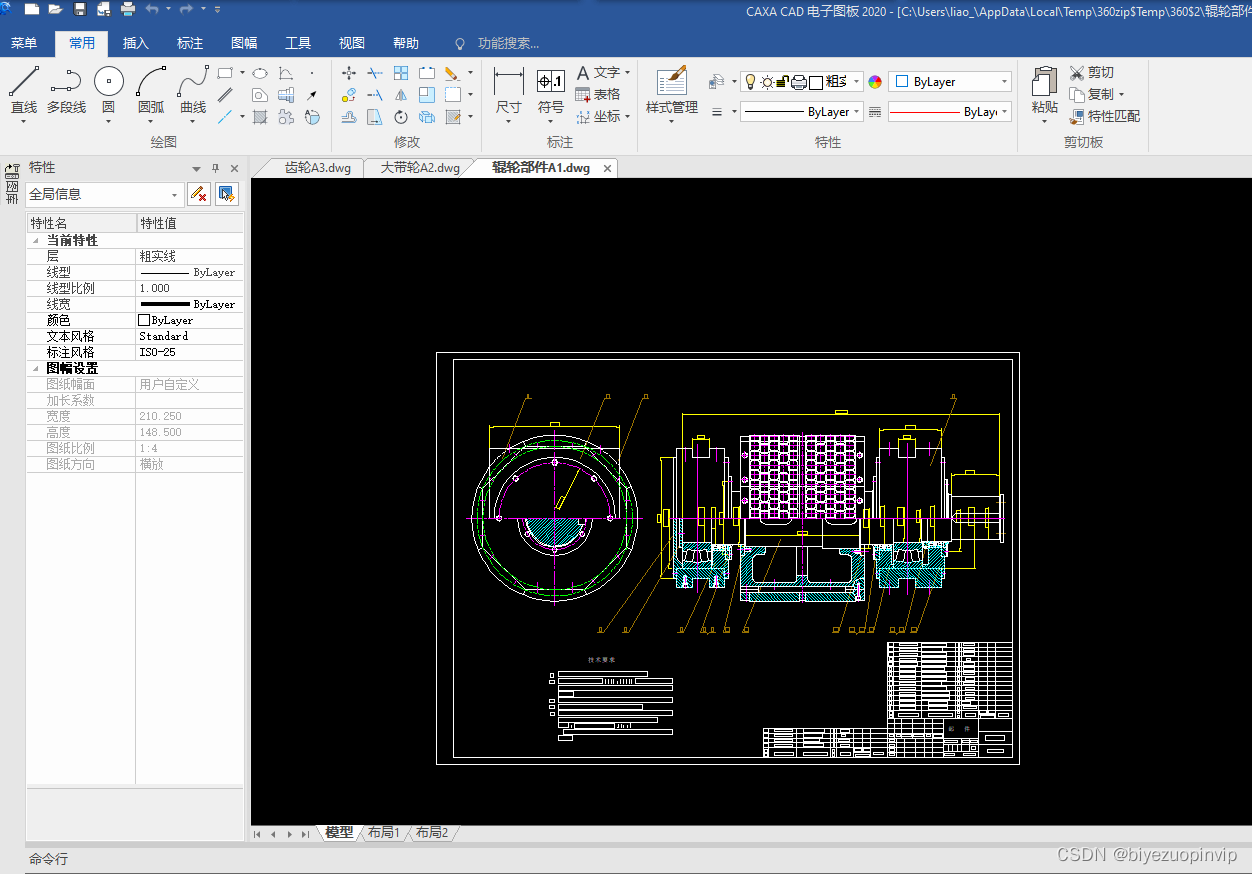Open the 特性 panel options arrow
The image size is (1252, 874).
pos(196,168)
